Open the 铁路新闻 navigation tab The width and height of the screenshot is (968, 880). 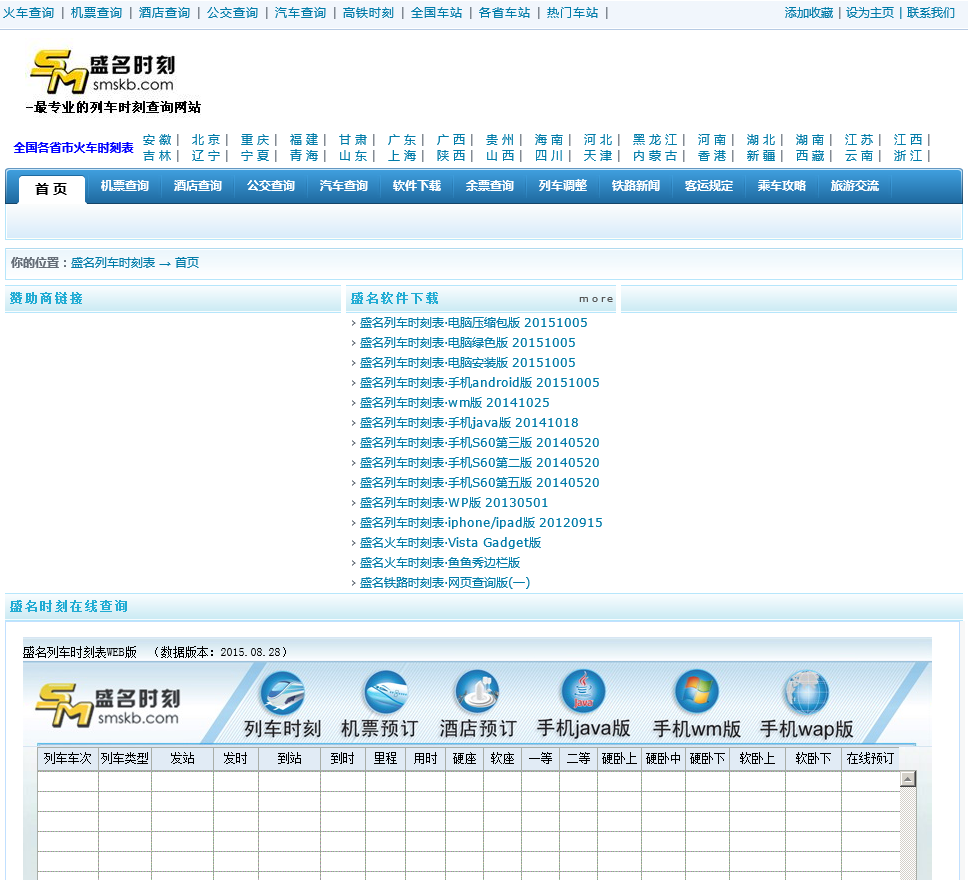(x=636, y=186)
